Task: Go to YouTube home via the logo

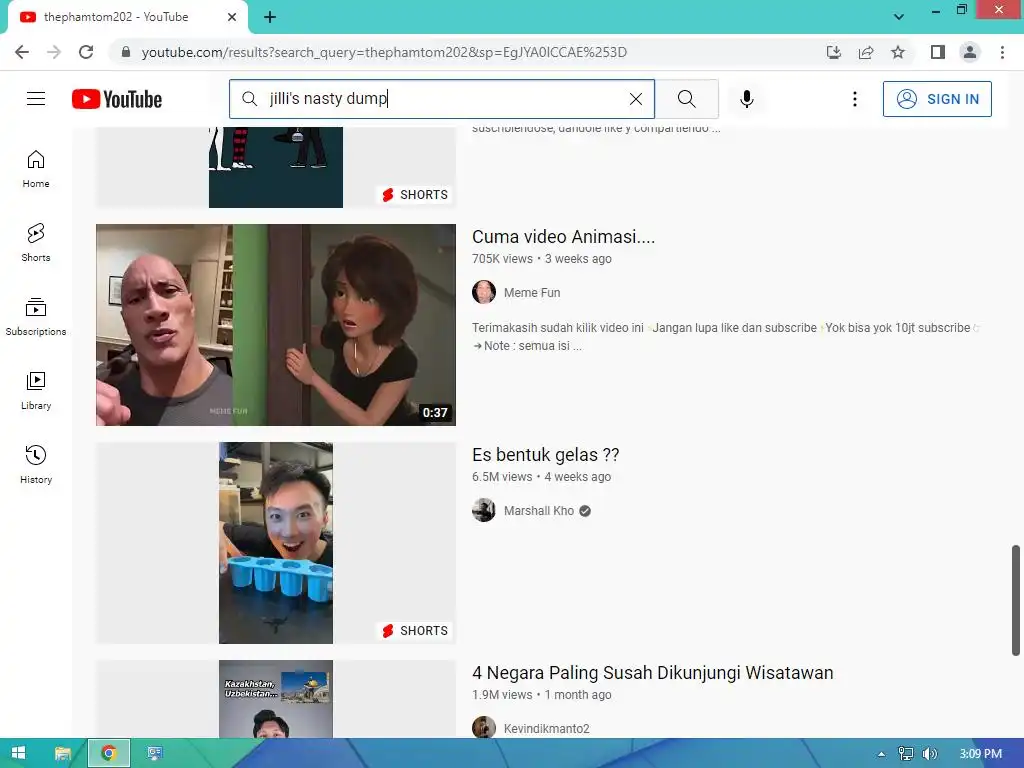Action: click(117, 99)
